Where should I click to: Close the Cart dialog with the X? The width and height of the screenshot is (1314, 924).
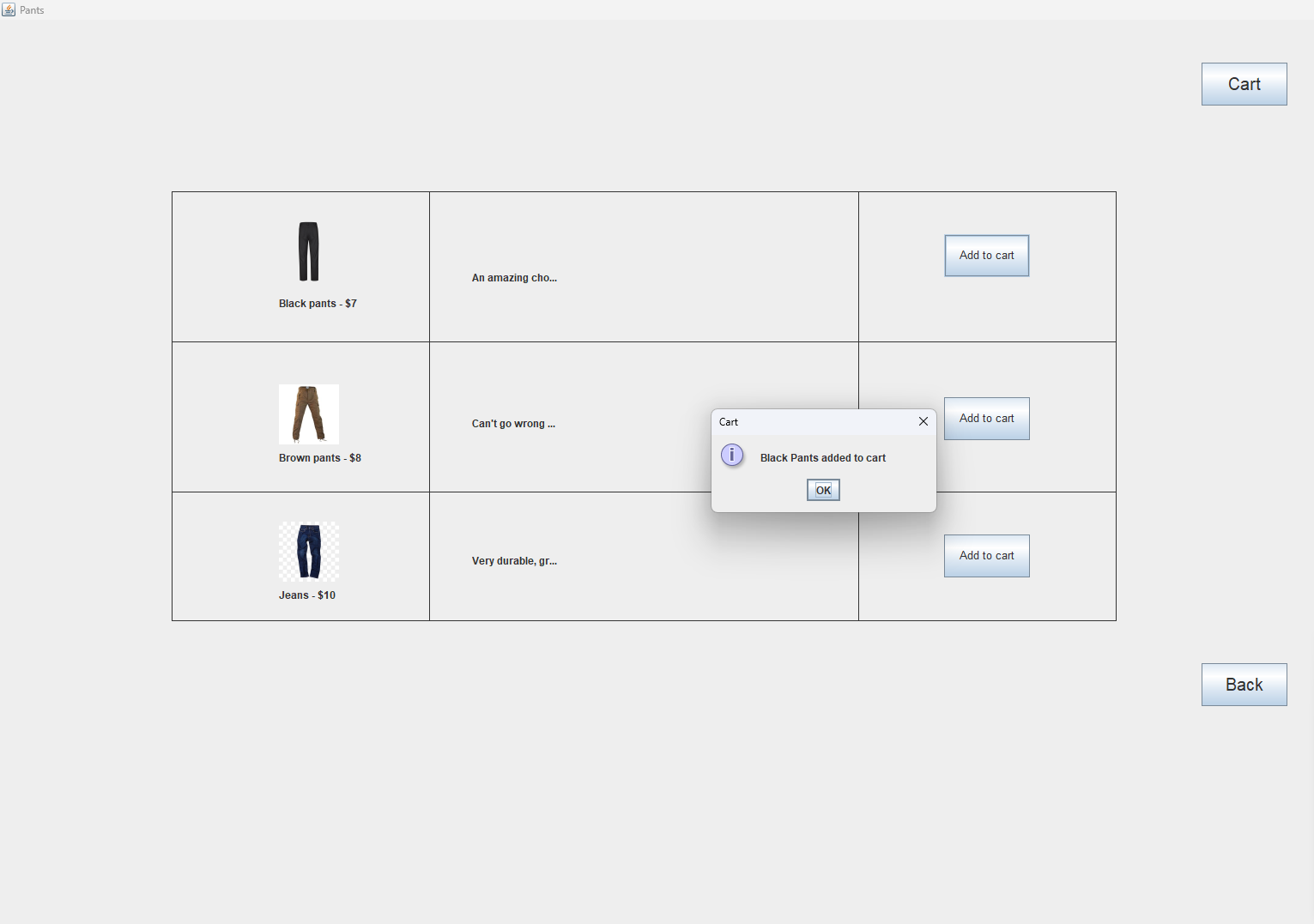pos(923,421)
